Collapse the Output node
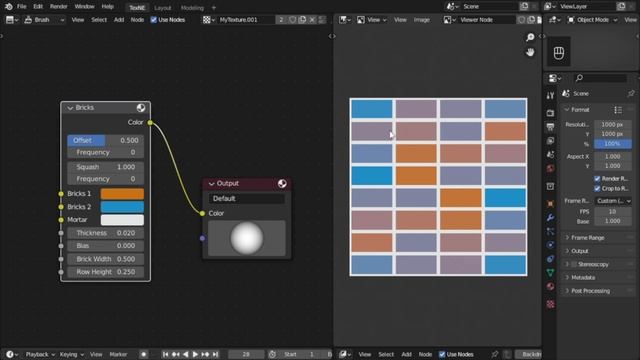Image resolution: width=640 pixels, height=360 pixels. 211,184
